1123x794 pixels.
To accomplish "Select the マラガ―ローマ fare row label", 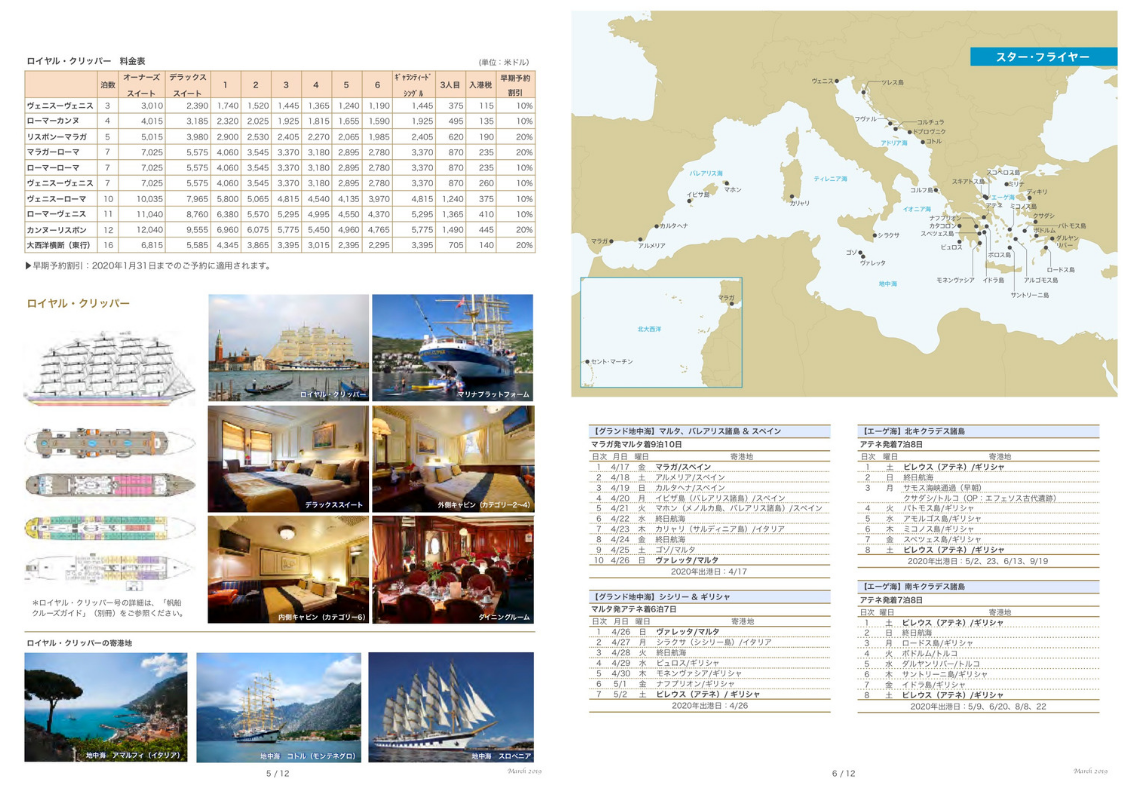I will pos(53,152).
